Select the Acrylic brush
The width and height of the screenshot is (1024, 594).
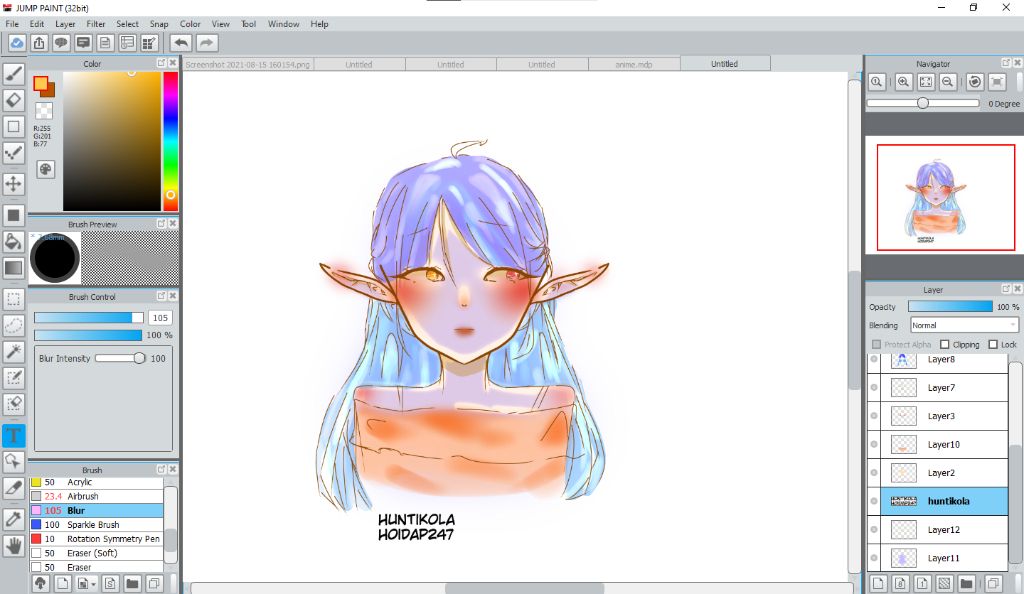click(x=97, y=482)
